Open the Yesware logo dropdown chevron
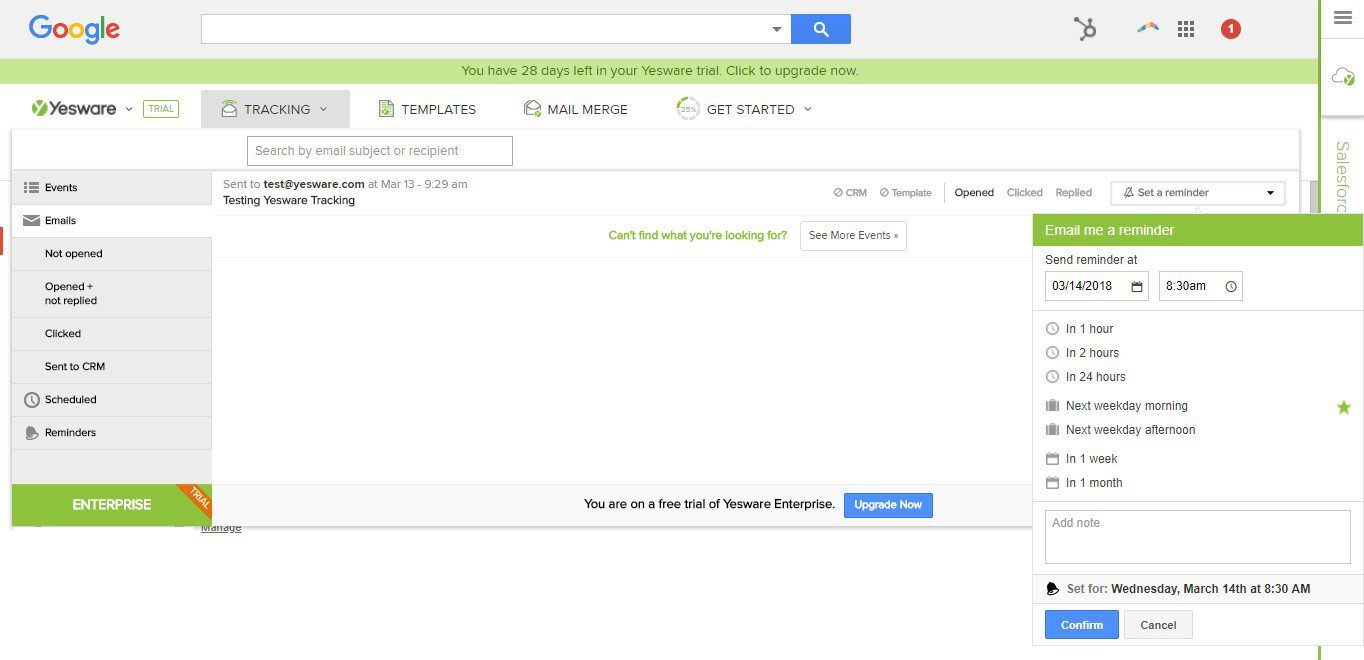This screenshot has width=1364, height=660. click(x=129, y=109)
